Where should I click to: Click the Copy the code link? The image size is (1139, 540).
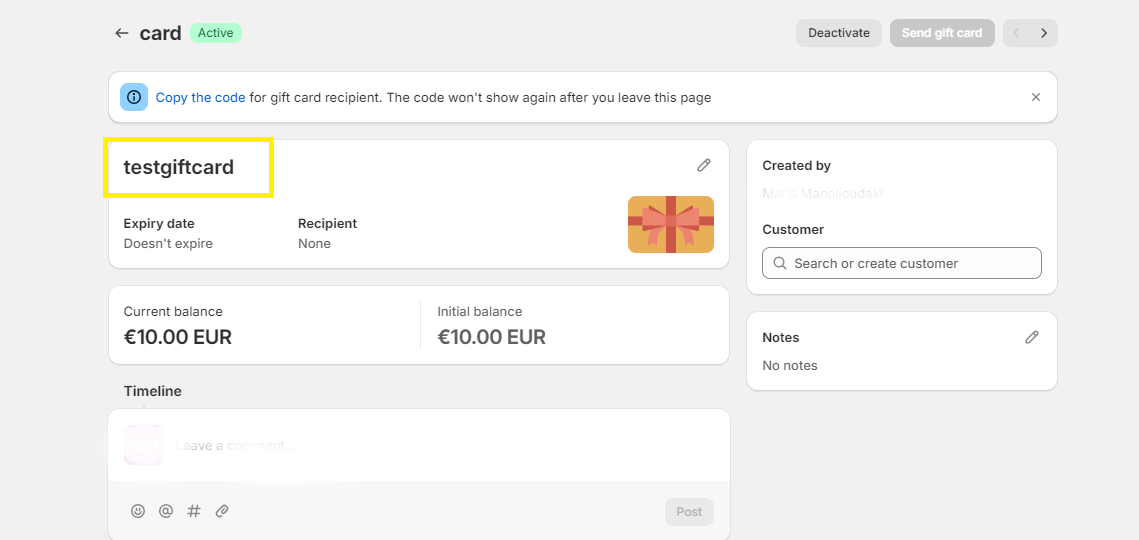pyautogui.click(x=200, y=97)
